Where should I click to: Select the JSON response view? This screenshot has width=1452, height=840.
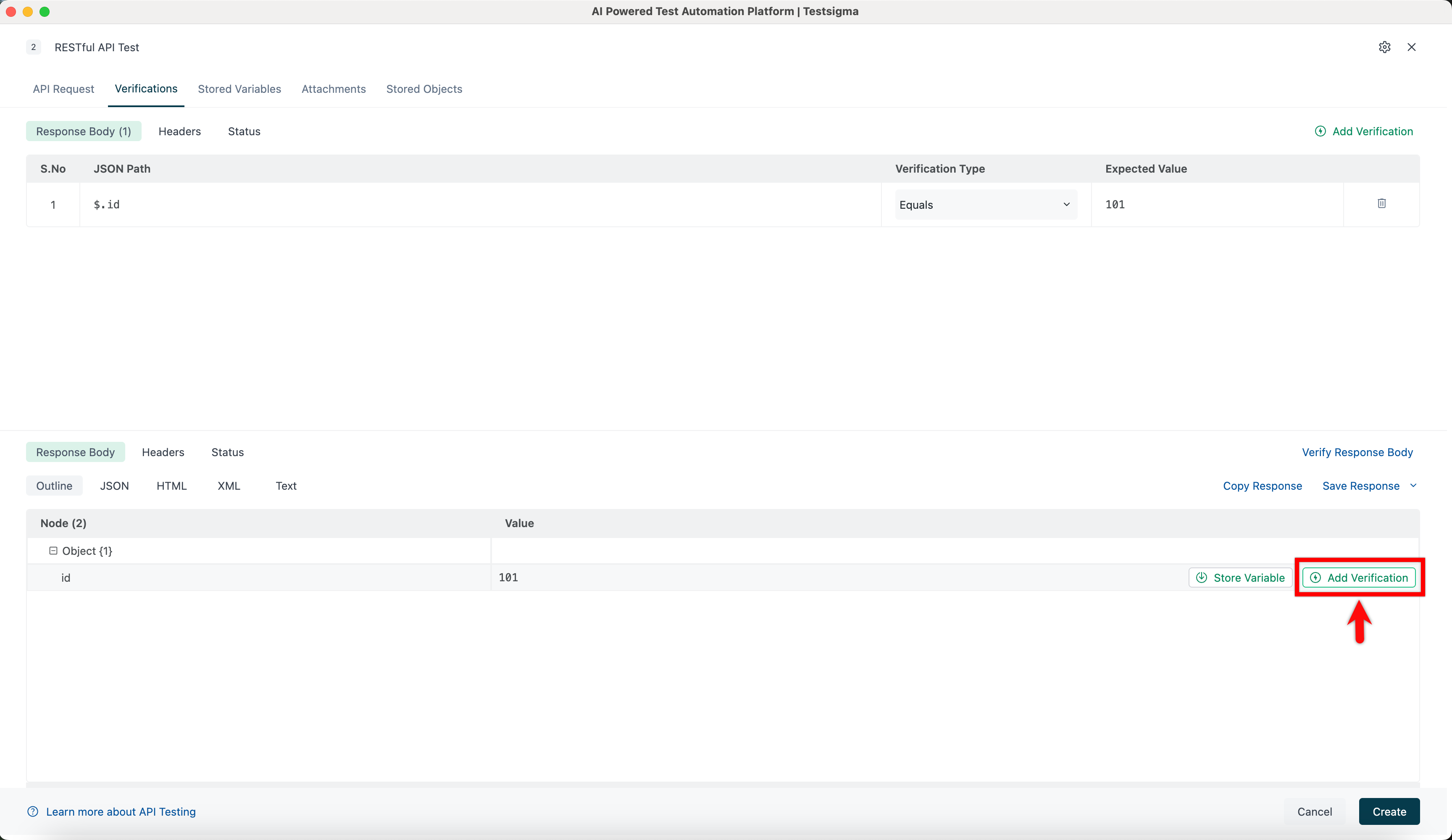coord(115,486)
